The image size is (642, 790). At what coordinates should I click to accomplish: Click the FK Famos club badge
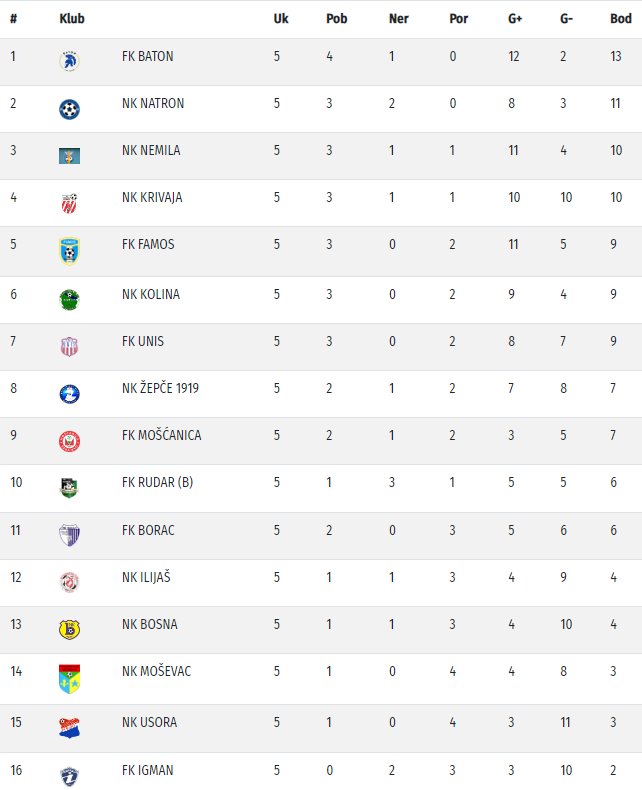(69, 251)
